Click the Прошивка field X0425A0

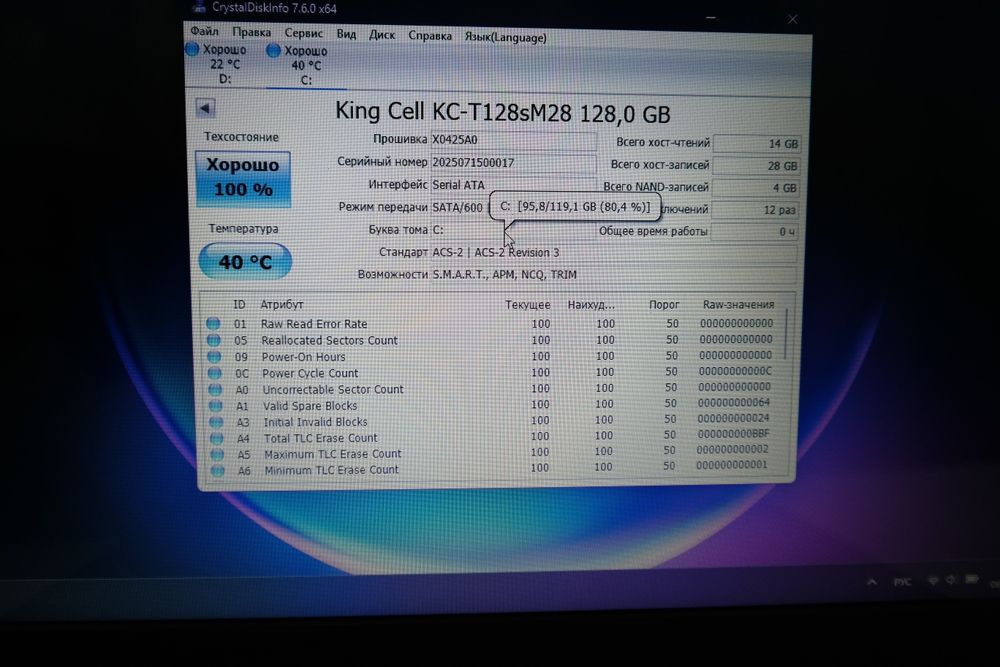click(513, 140)
